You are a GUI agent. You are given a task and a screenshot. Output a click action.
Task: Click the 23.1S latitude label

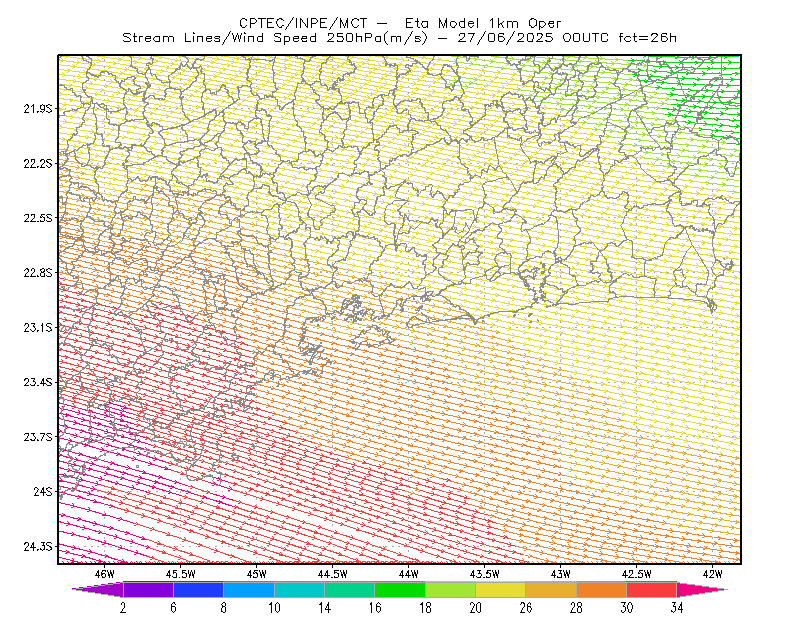click(37, 327)
